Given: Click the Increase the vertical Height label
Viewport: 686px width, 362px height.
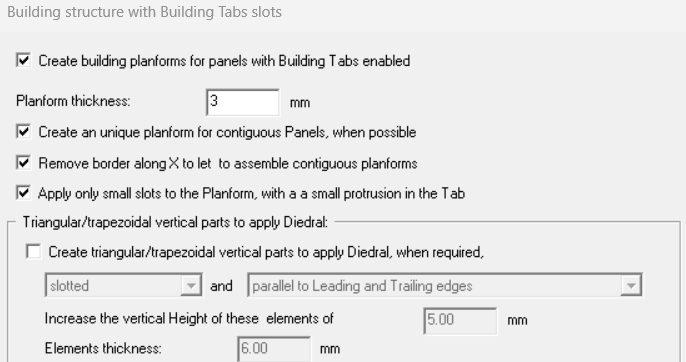Looking at the screenshot, I should [x=189, y=318].
